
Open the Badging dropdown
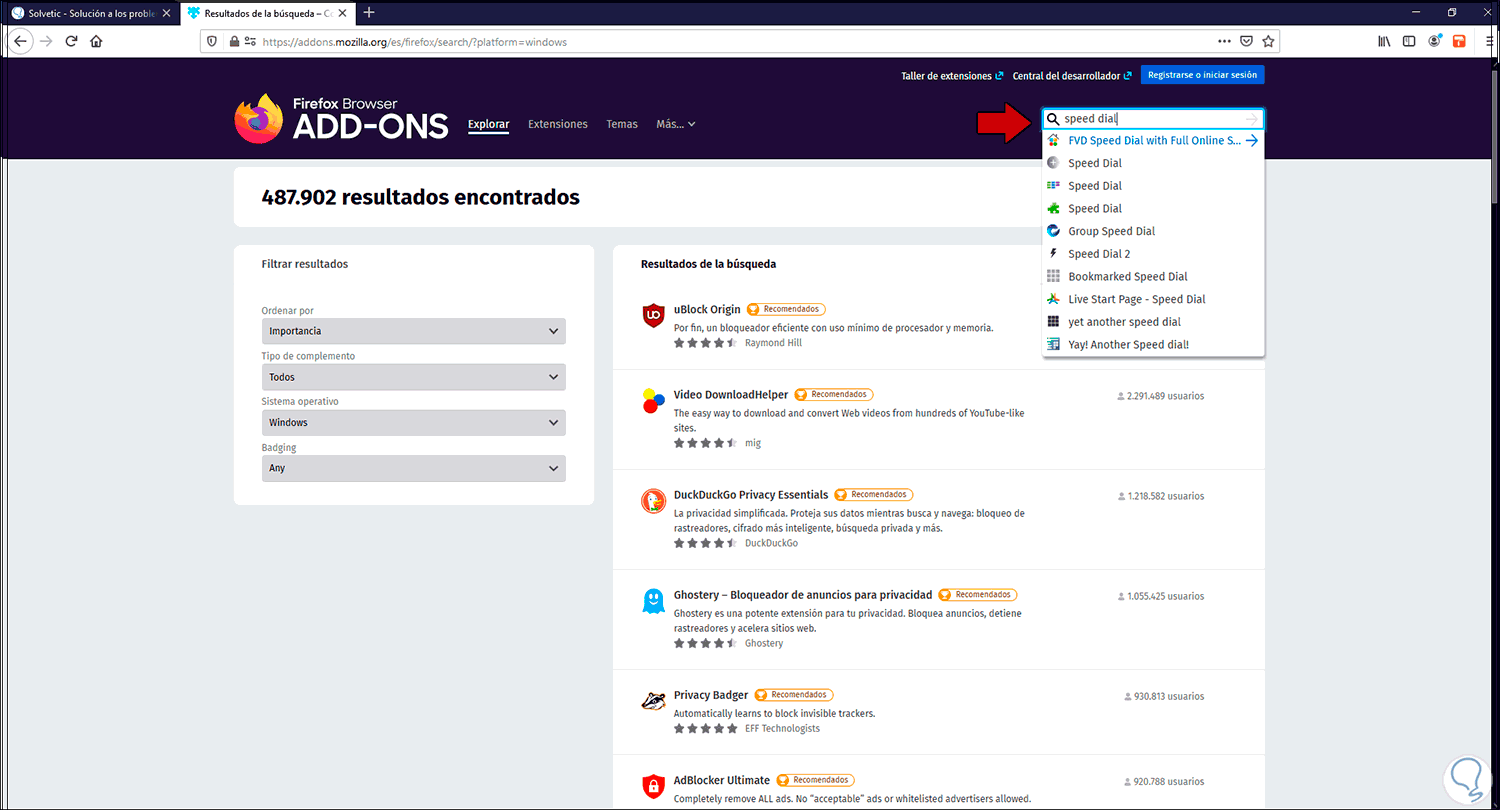point(413,468)
